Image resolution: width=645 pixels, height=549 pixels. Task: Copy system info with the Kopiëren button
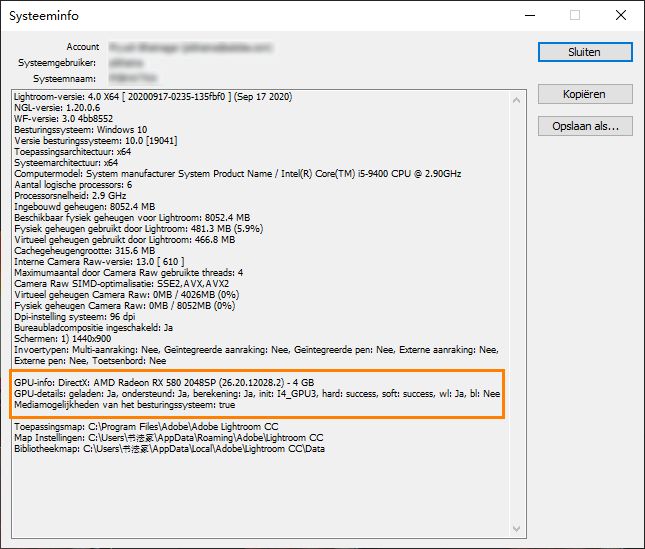(585, 94)
